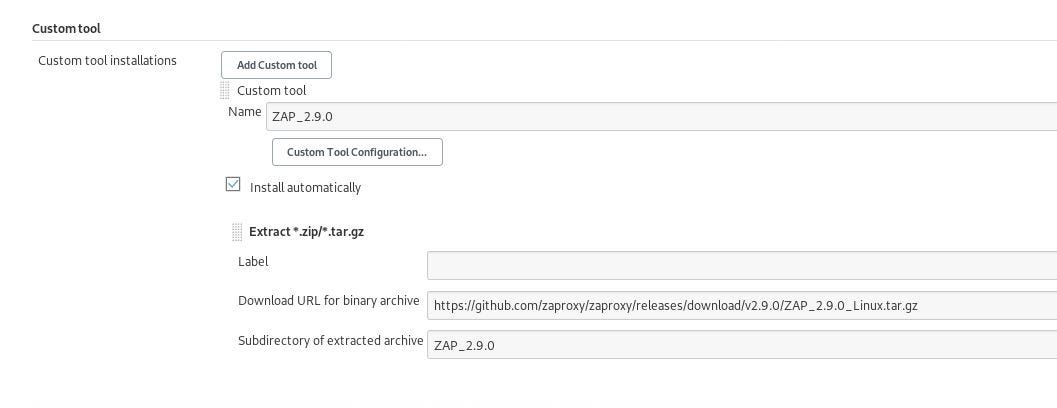Open Custom Tool Configuration settings

[357, 152]
